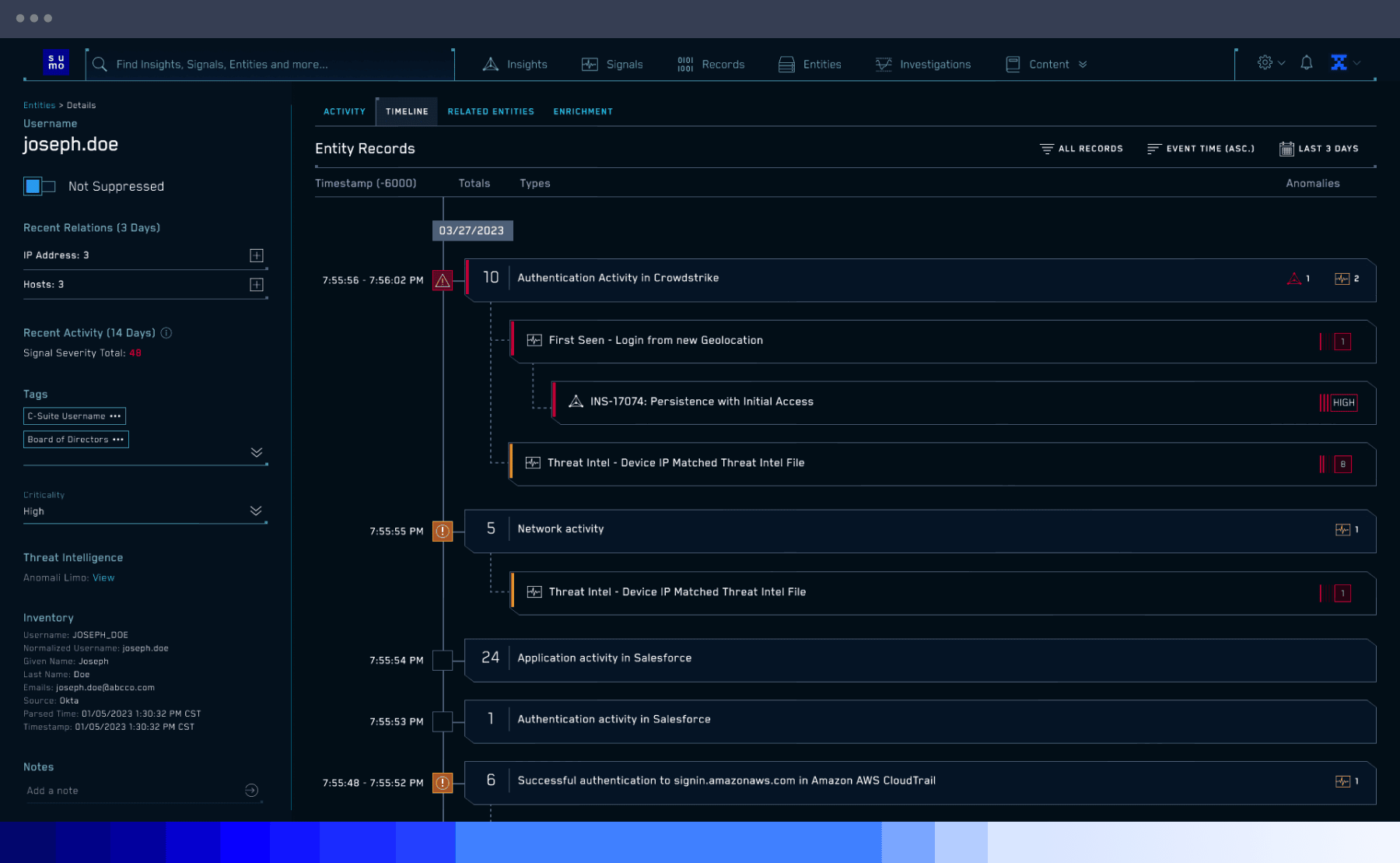Open the settings gear menu
The width and height of the screenshot is (1400, 863).
coord(1265,63)
